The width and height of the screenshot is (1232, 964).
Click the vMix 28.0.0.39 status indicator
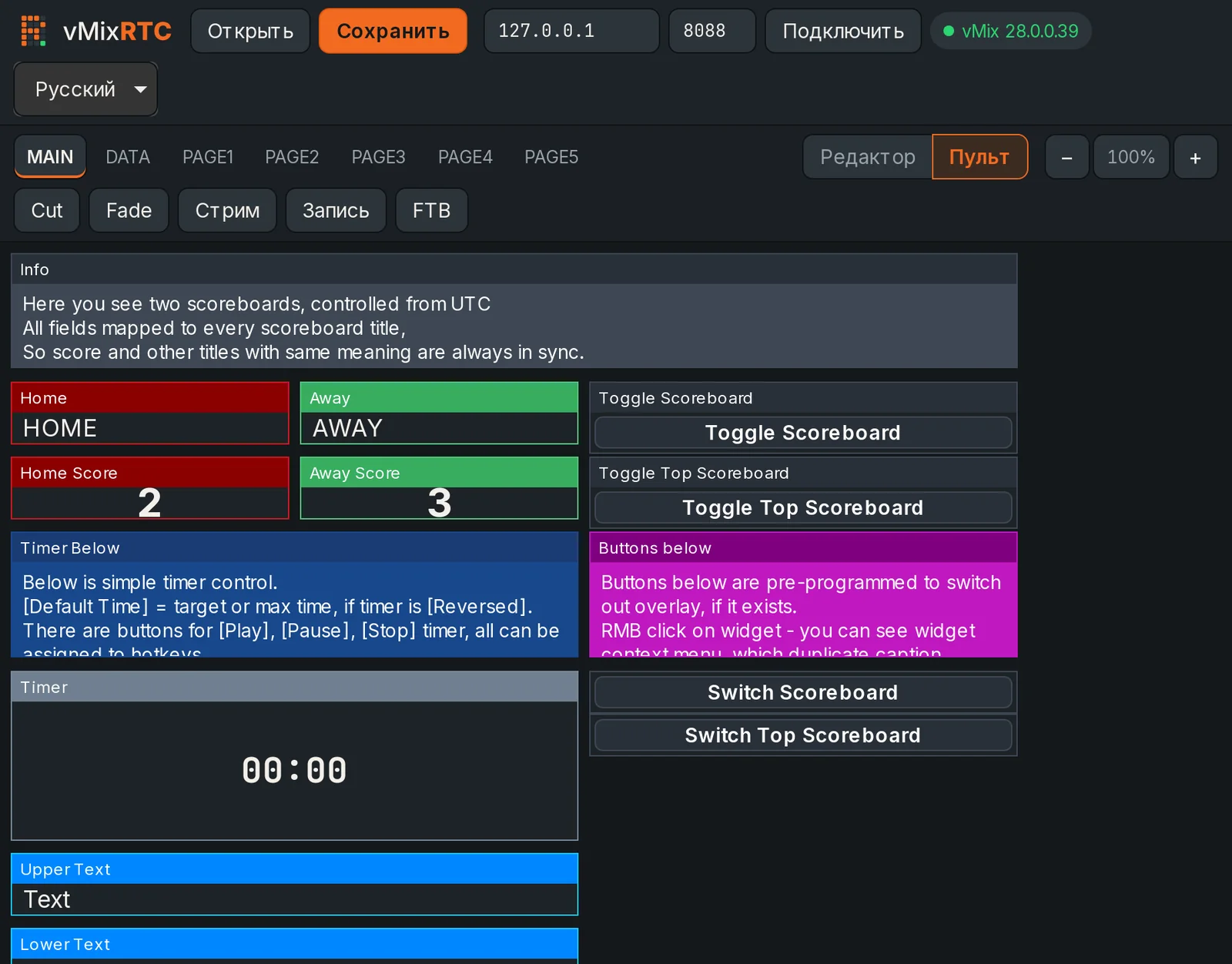coord(1011,31)
